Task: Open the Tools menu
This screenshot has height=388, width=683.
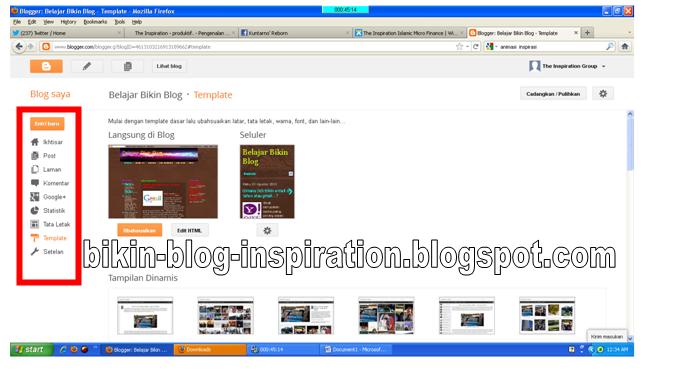Action: (x=119, y=22)
